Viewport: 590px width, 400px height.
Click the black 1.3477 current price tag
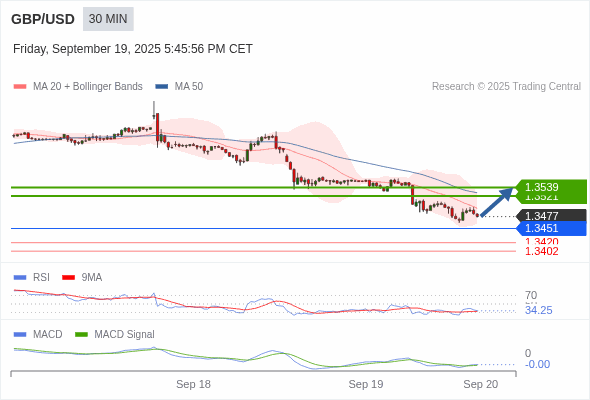pyautogui.click(x=551, y=216)
